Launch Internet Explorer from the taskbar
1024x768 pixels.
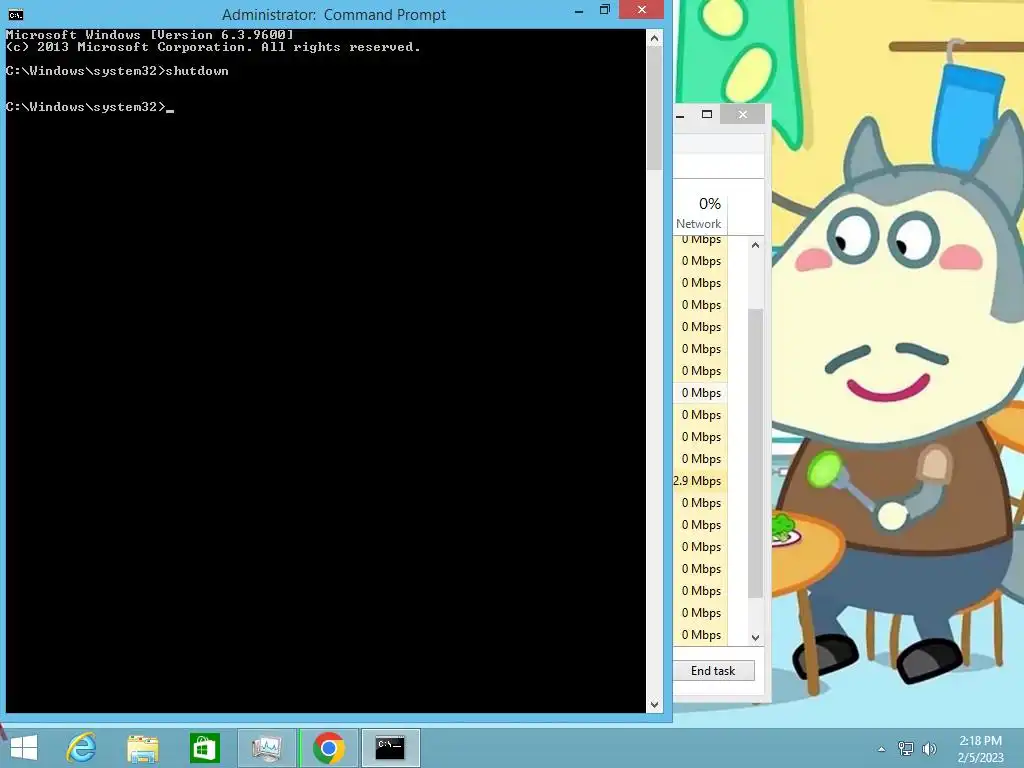pos(82,748)
